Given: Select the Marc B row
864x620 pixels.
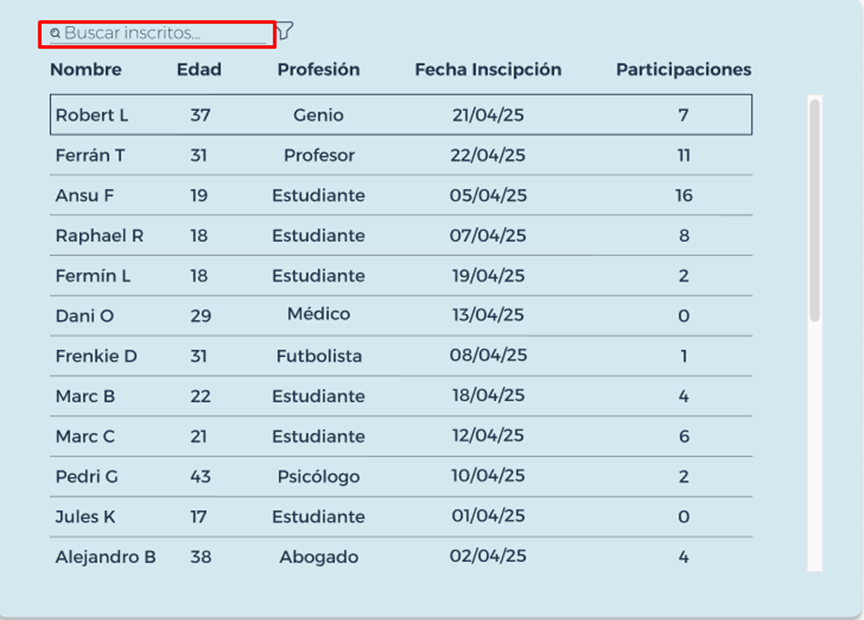Looking at the screenshot, I should click(x=401, y=396).
